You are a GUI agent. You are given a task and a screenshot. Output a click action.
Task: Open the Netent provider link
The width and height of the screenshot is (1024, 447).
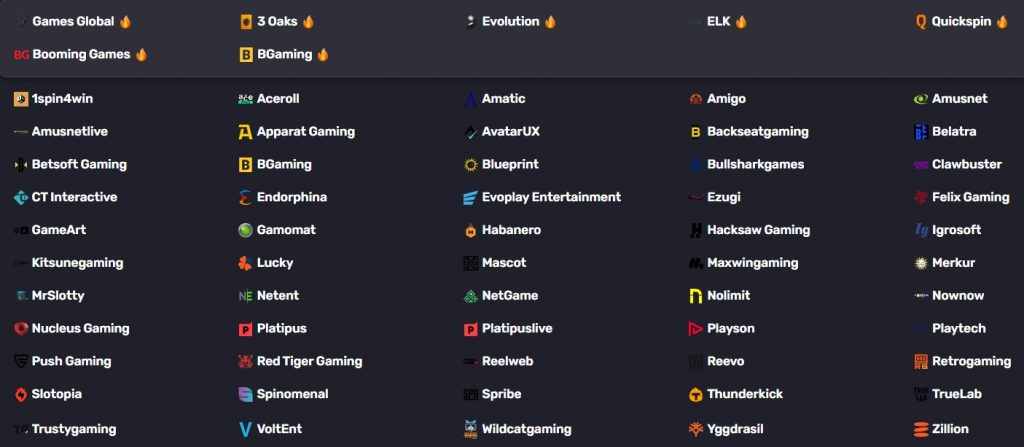(x=277, y=296)
